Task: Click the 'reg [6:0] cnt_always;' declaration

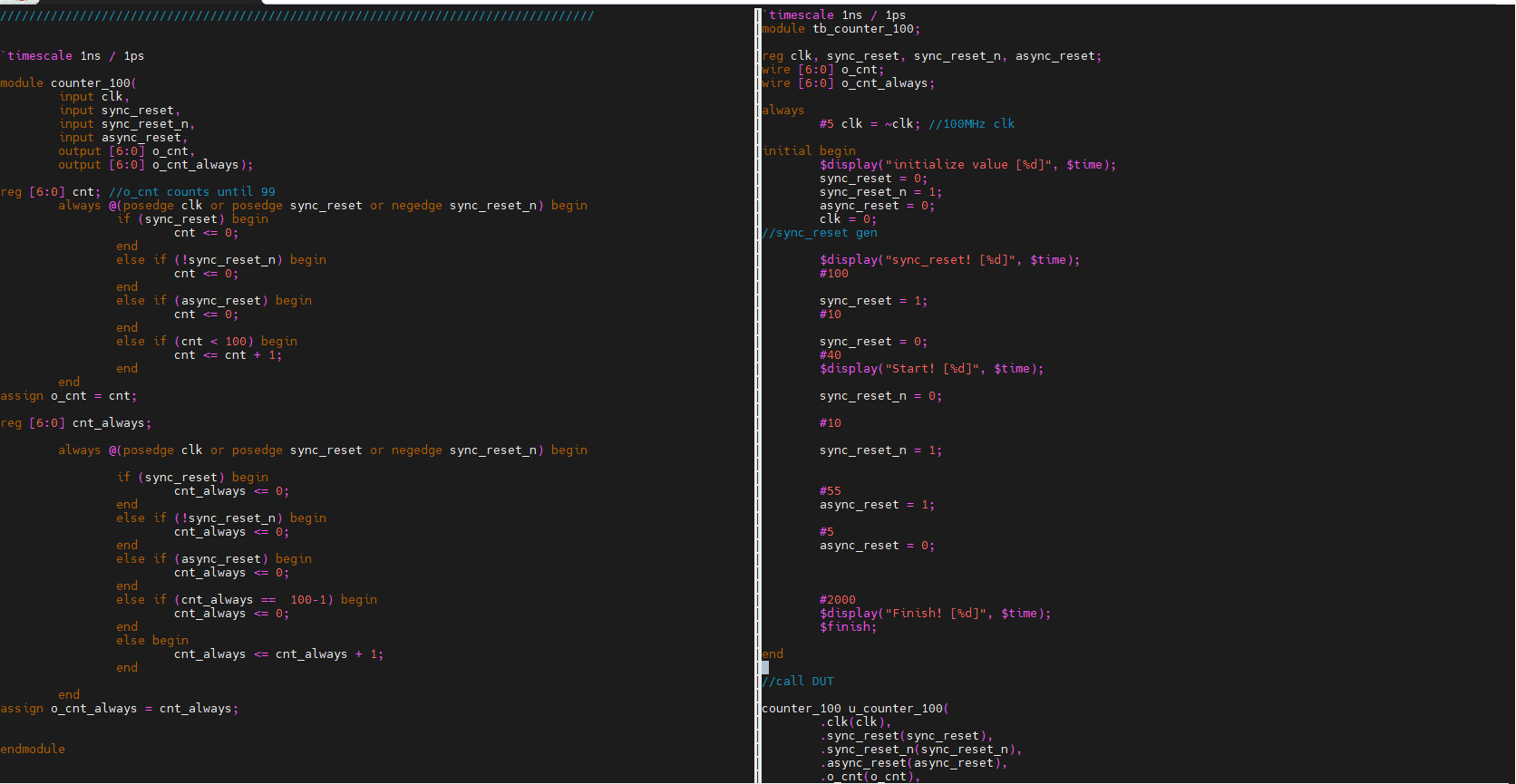Action: [x=76, y=423]
